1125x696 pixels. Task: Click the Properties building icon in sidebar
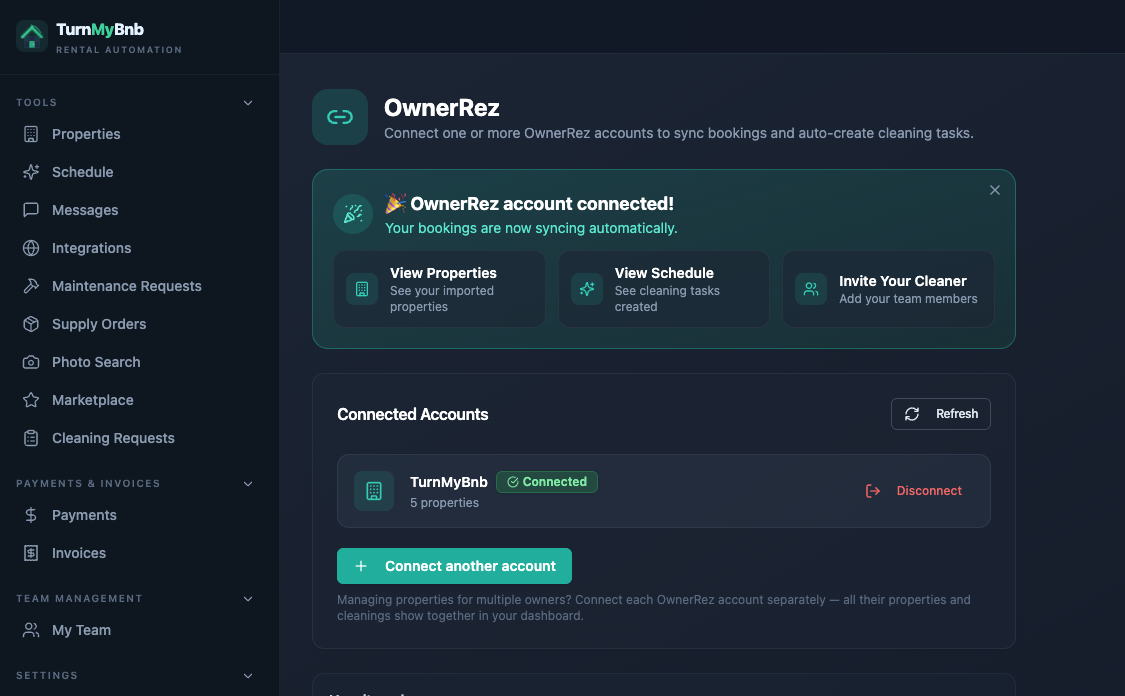point(31,134)
